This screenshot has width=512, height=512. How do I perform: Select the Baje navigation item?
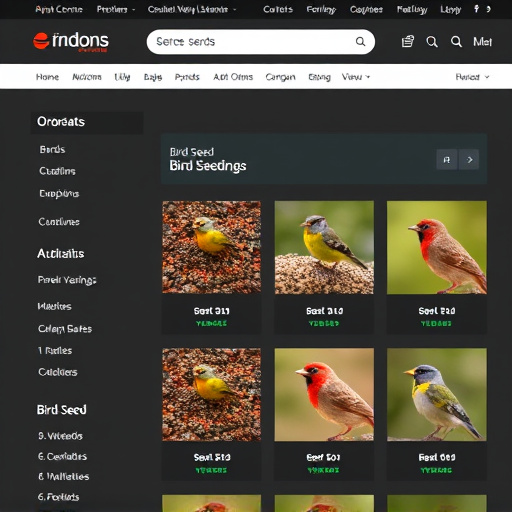153,77
